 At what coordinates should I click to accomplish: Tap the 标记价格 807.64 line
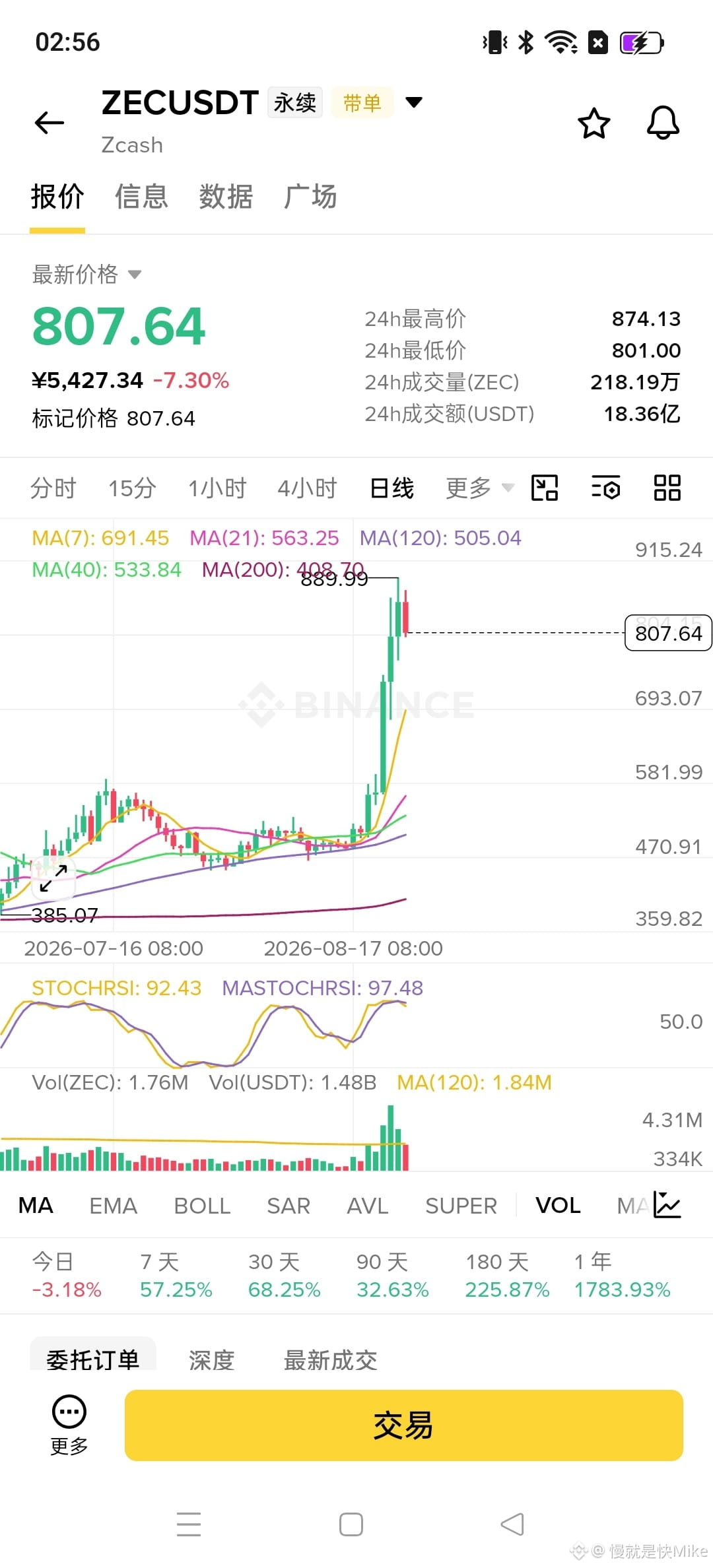click(x=114, y=418)
